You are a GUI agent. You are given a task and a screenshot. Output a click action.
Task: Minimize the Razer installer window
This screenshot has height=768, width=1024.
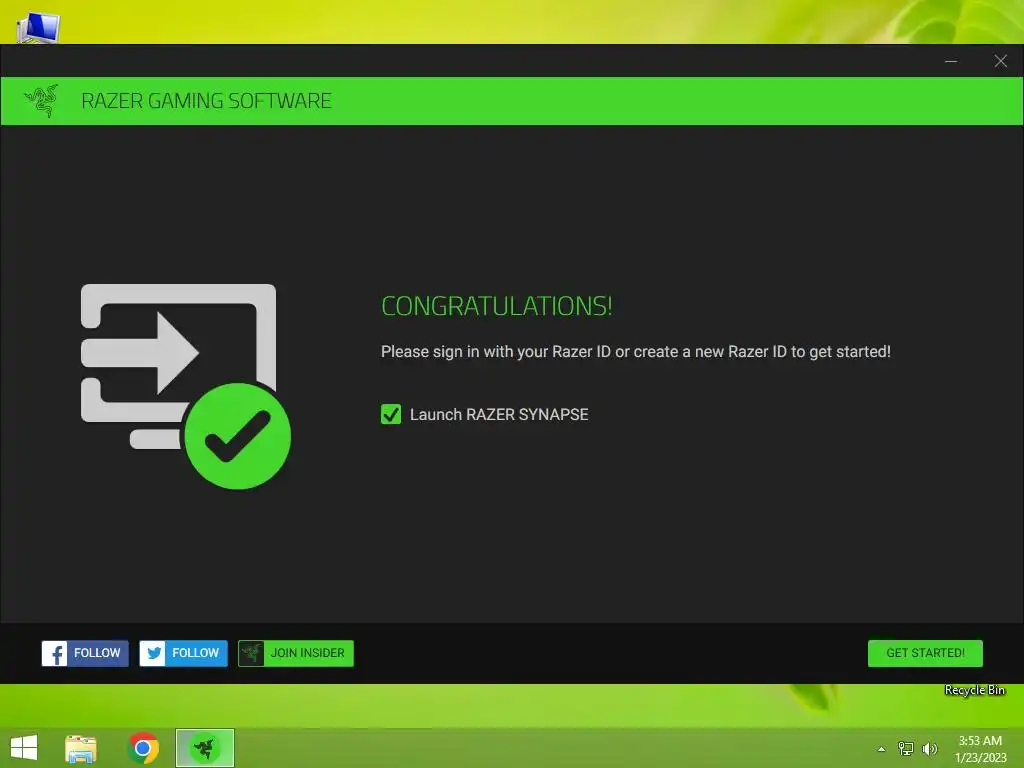point(951,61)
